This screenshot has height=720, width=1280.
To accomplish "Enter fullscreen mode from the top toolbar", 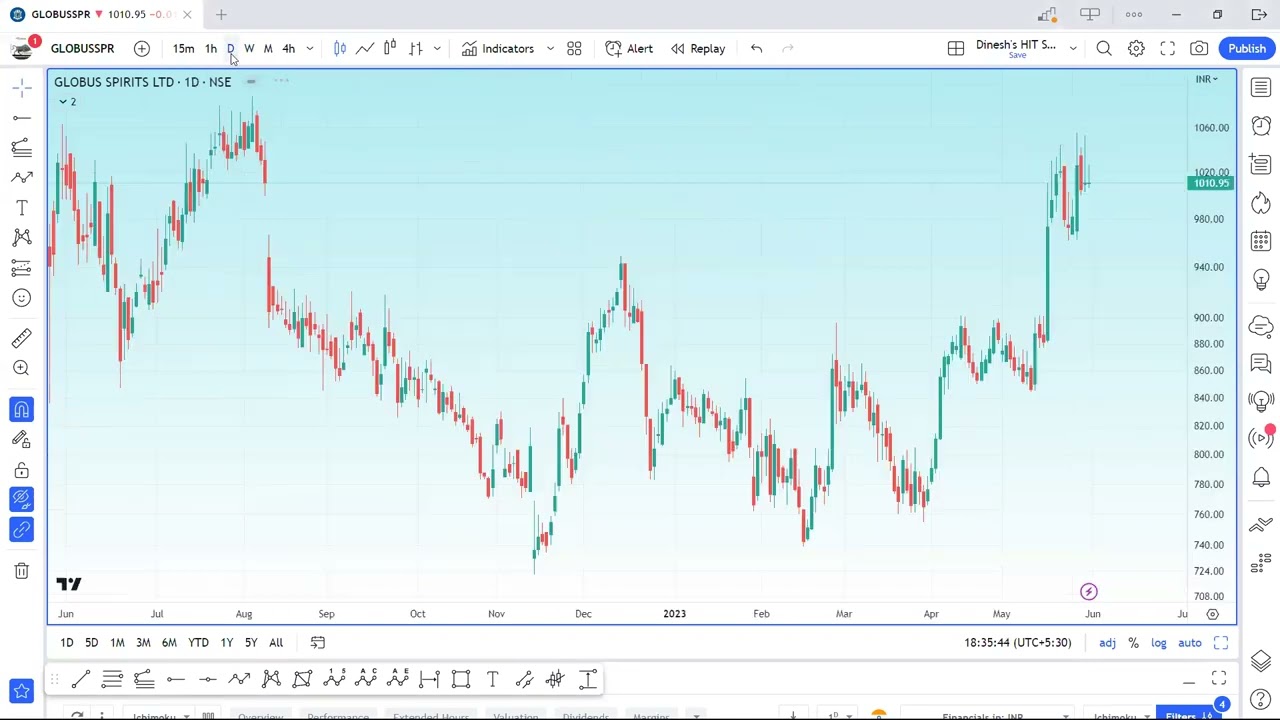I will [1168, 48].
